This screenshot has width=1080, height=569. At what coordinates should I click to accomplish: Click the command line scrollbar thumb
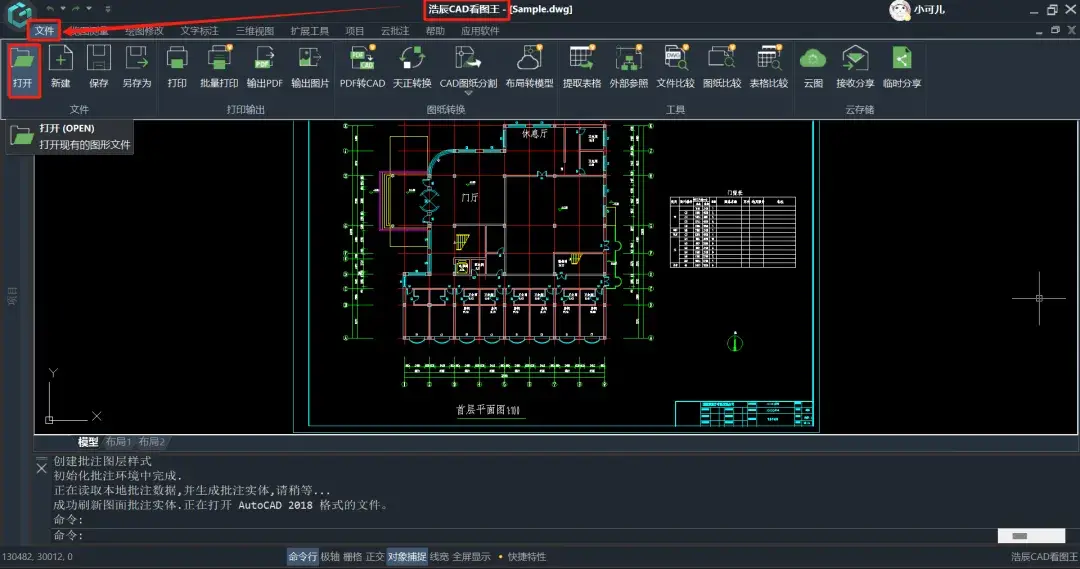[x=1019, y=535]
